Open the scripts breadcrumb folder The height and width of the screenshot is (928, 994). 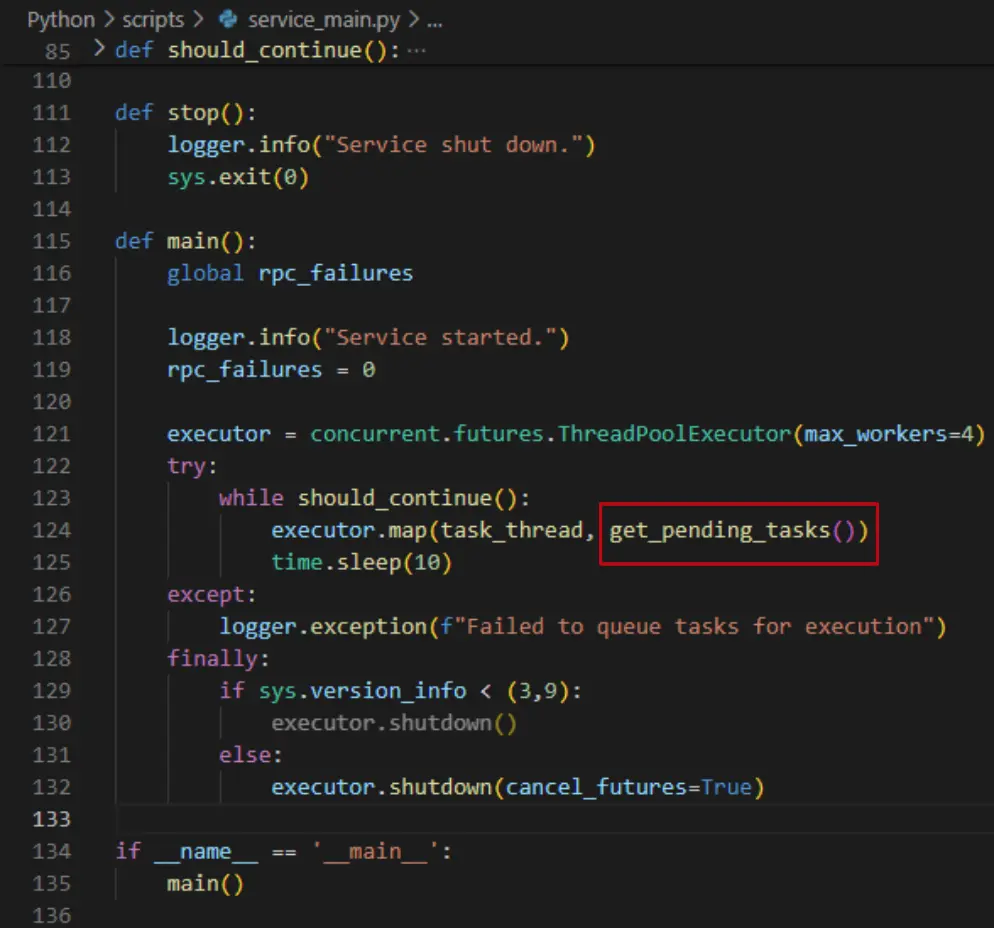pos(153,19)
